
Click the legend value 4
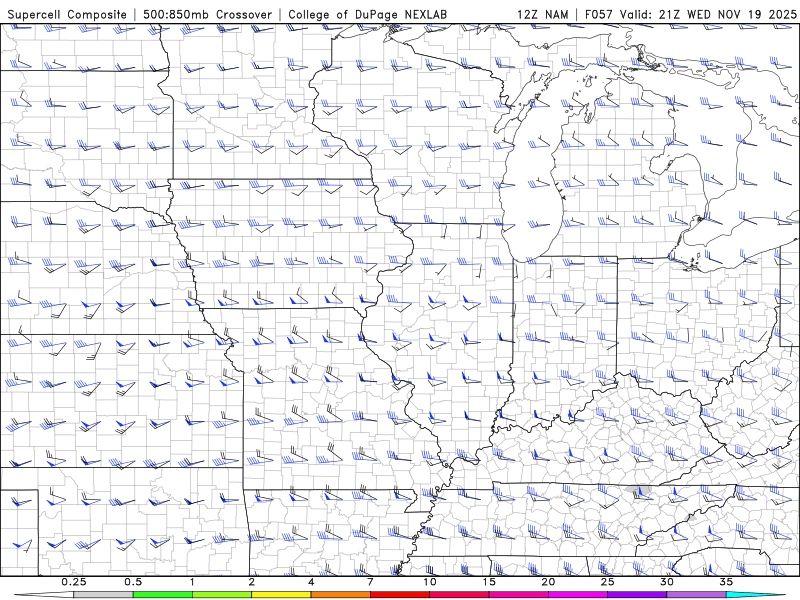click(311, 582)
